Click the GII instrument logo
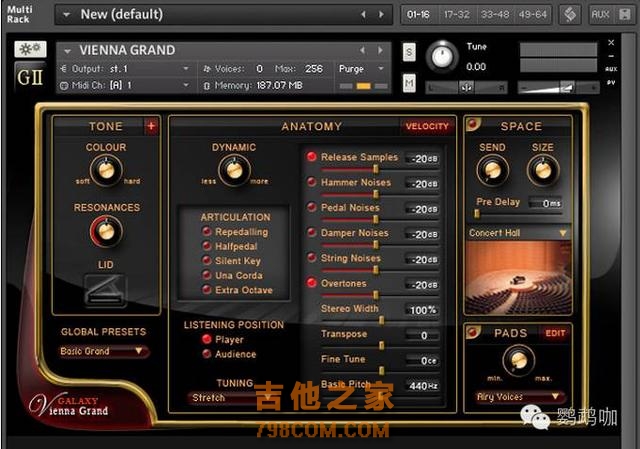Viewport: 640px width, 449px height. pyautogui.click(x=30, y=77)
